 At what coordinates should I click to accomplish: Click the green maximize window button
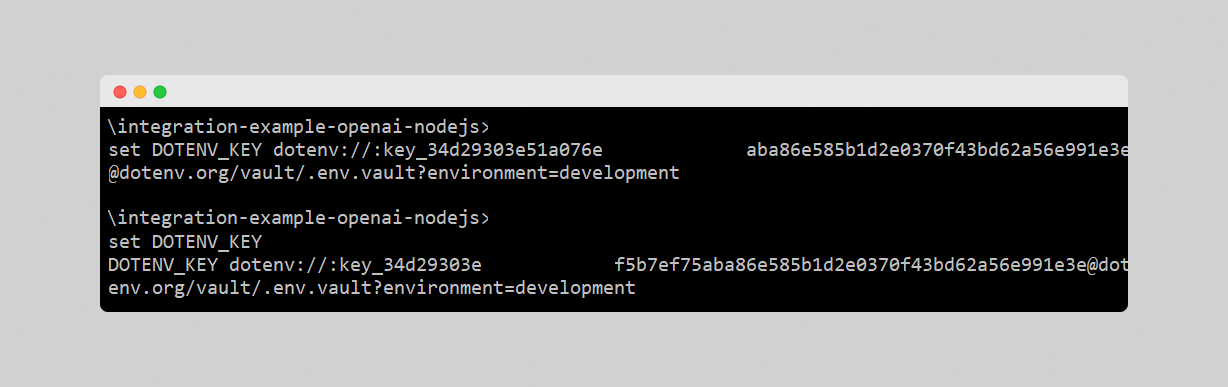(160, 92)
